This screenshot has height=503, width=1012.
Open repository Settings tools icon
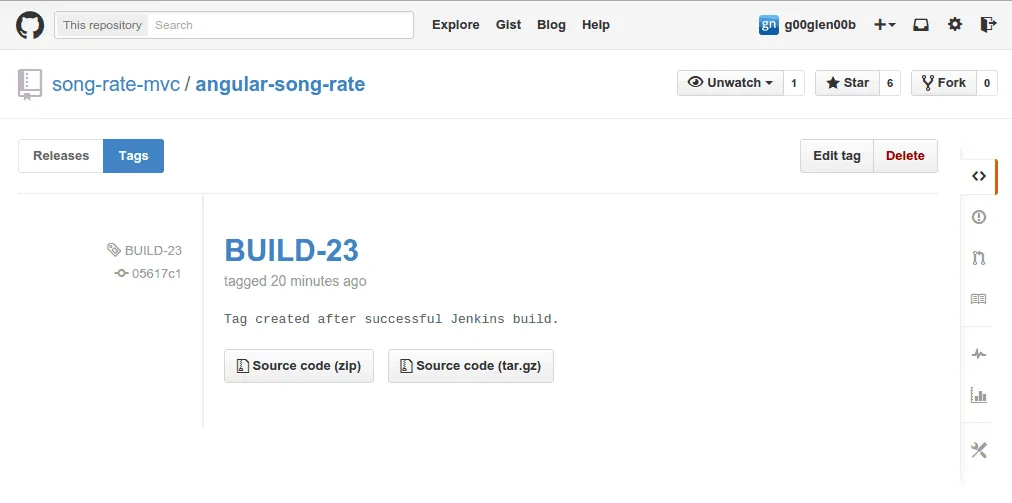point(979,450)
